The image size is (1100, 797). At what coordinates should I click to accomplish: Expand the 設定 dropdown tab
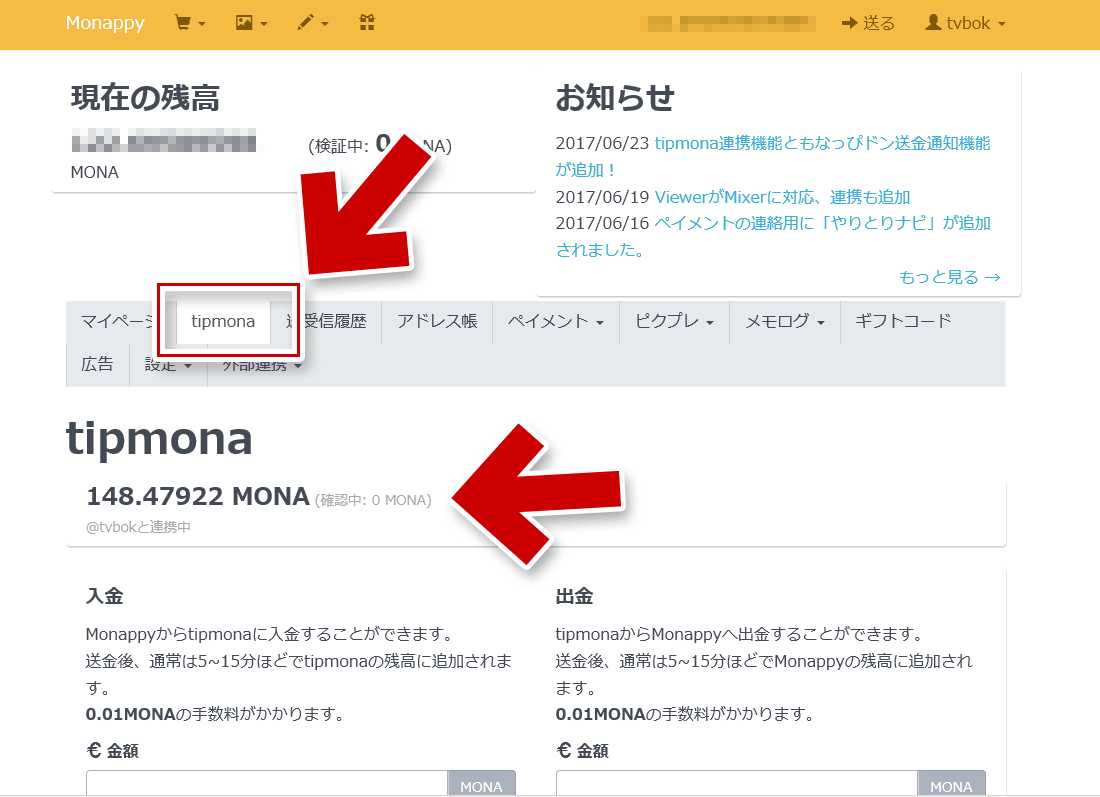click(168, 366)
